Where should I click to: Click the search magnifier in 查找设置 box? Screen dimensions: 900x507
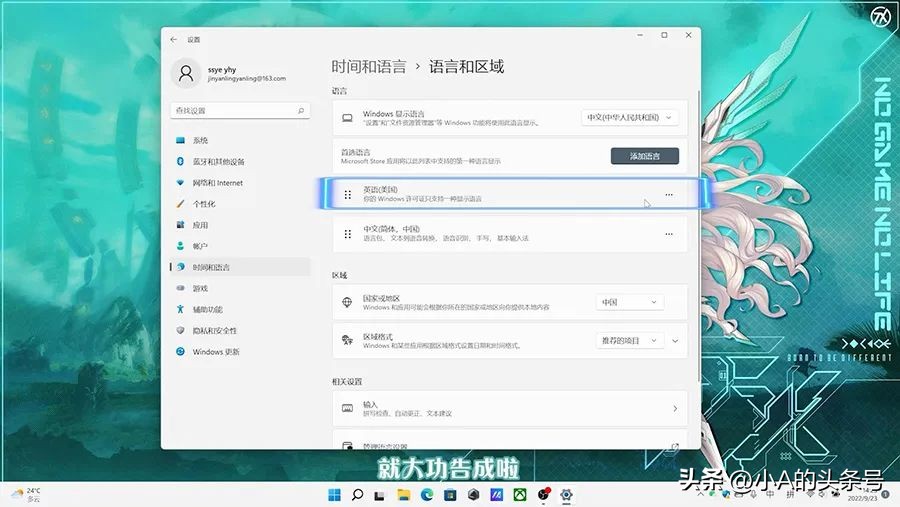(301, 110)
